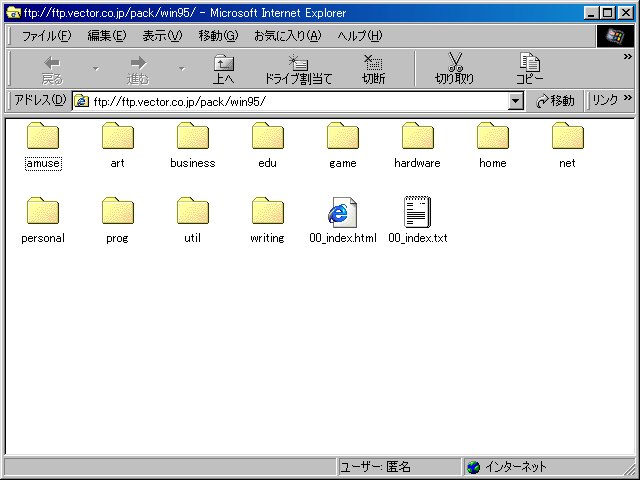This screenshot has height=480, width=640.
Task: Open the 移動(G) menu
Action: pyautogui.click(x=218, y=36)
